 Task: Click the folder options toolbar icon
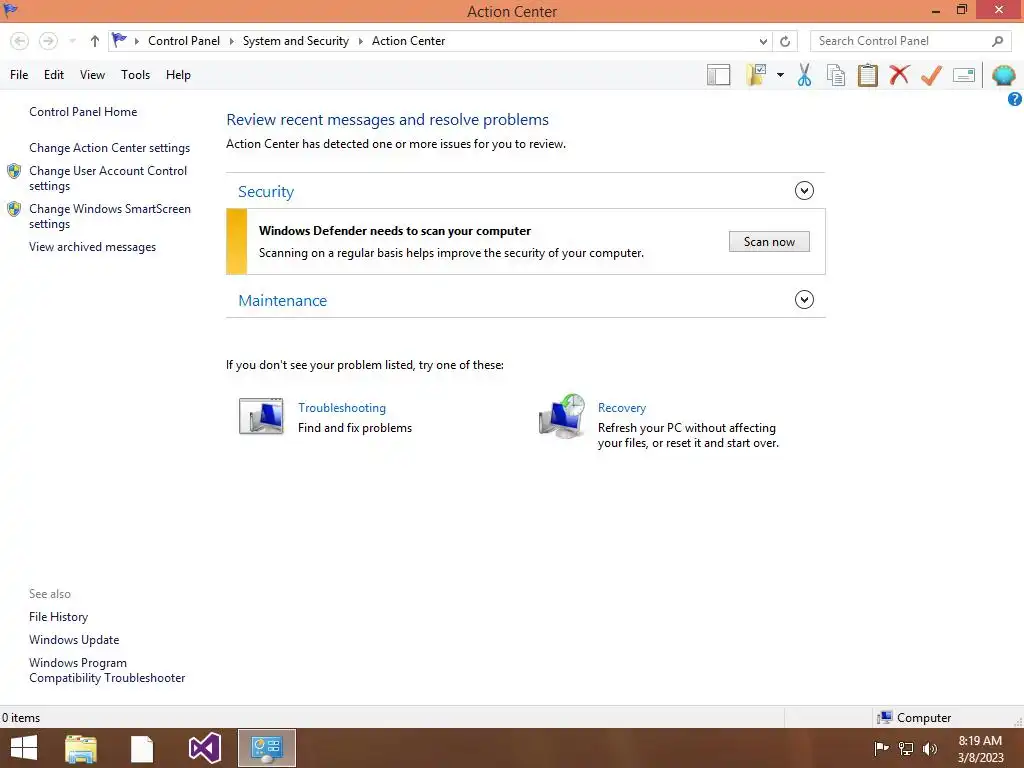tap(756, 75)
